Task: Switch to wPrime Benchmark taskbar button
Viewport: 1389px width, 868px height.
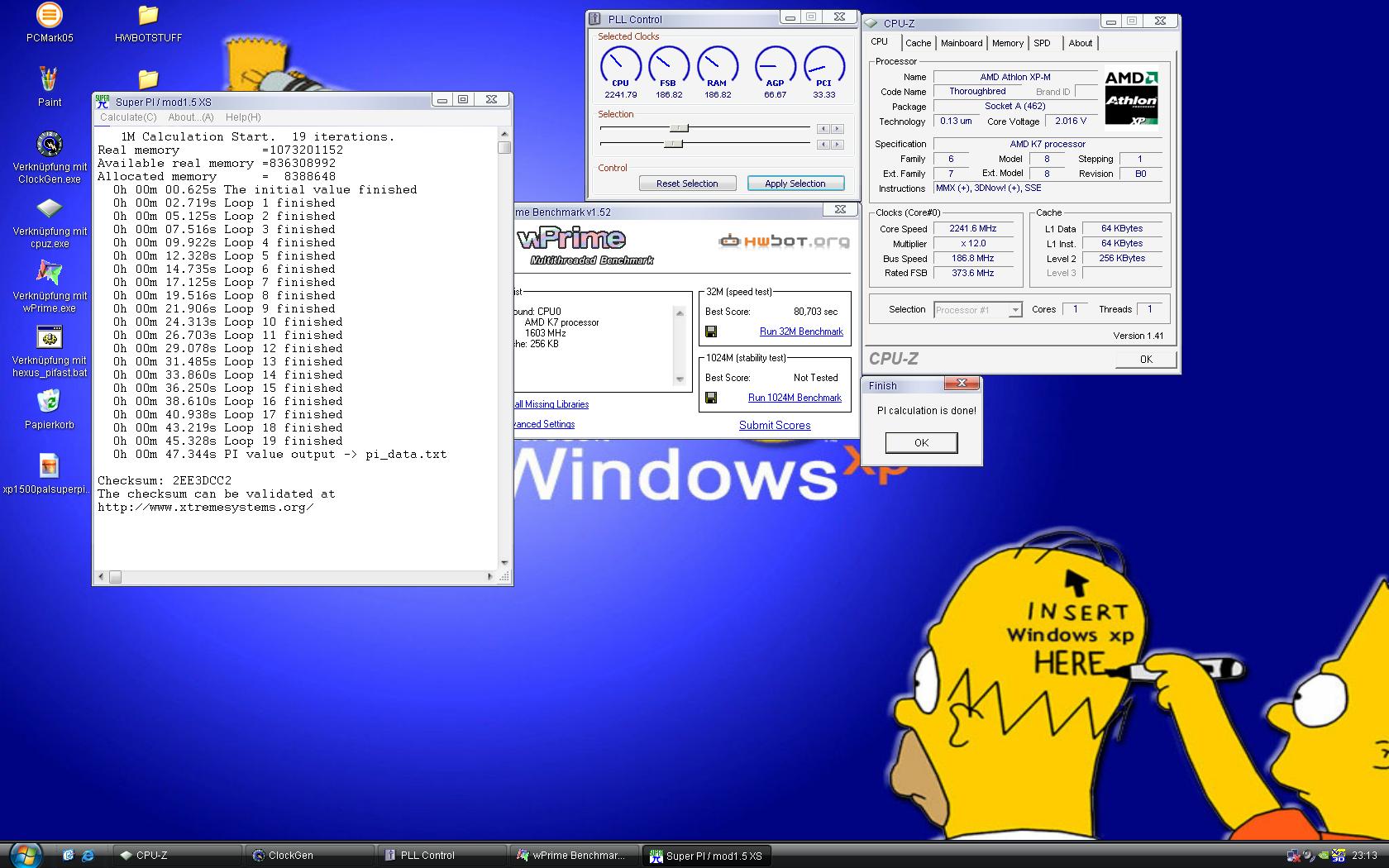Action: (574, 856)
